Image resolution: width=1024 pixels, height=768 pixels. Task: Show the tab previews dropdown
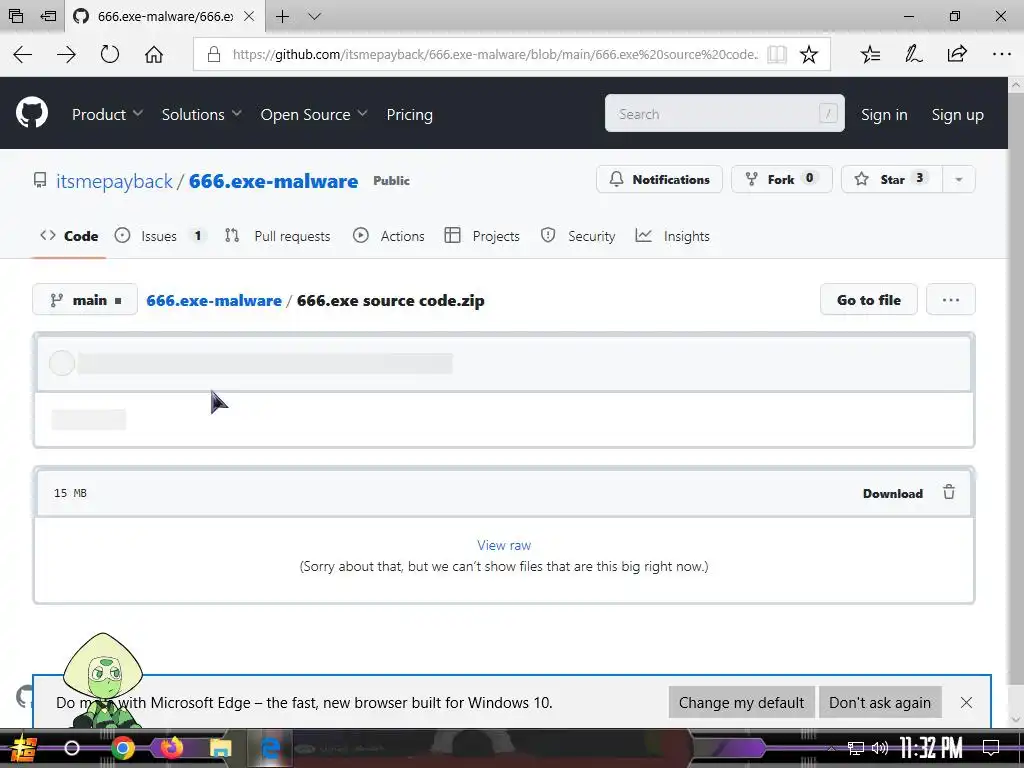[x=314, y=16]
